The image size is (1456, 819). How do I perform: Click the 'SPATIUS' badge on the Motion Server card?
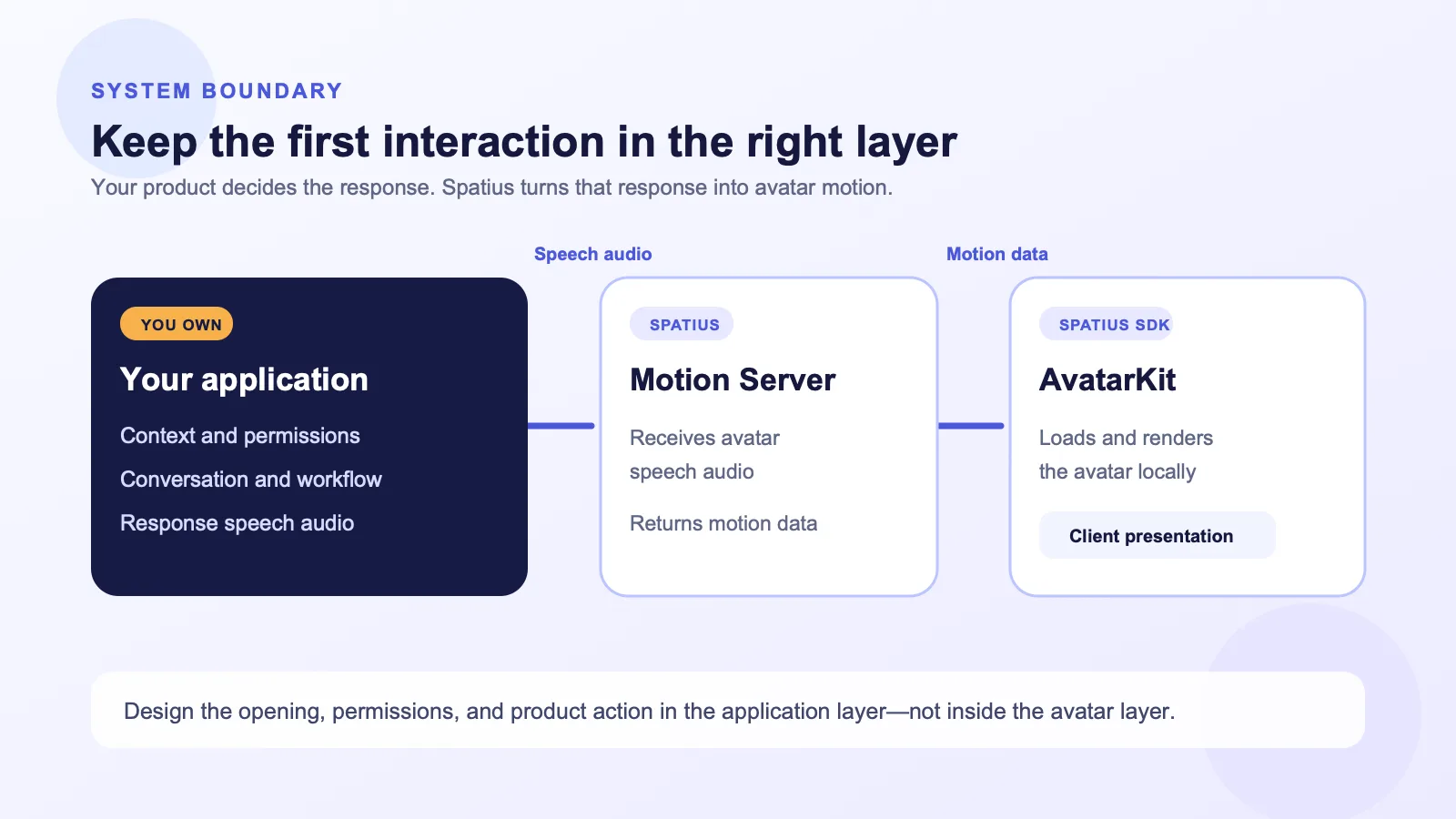(x=682, y=324)
